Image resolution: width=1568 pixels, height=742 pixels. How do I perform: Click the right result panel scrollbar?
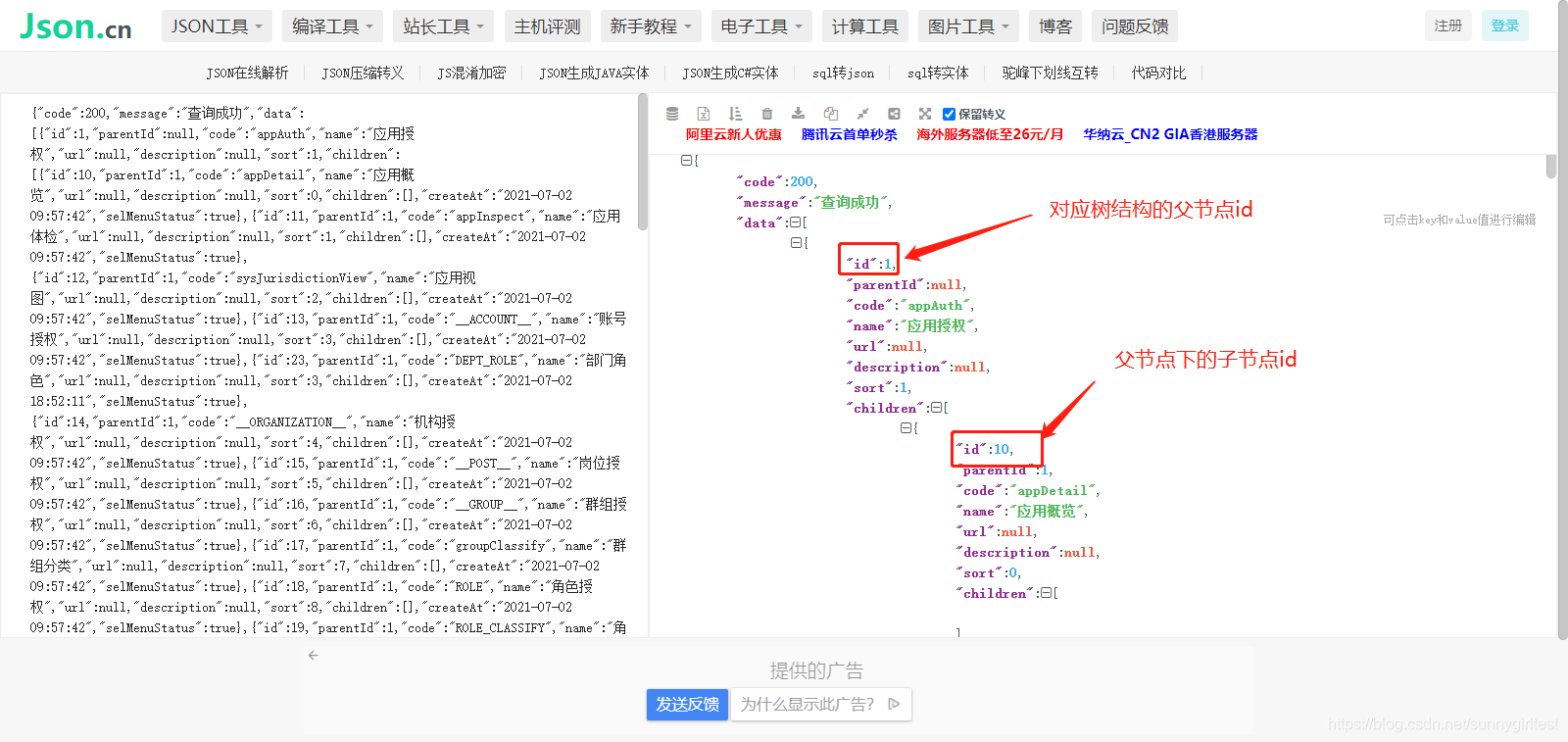click(x=1551, y=167)
